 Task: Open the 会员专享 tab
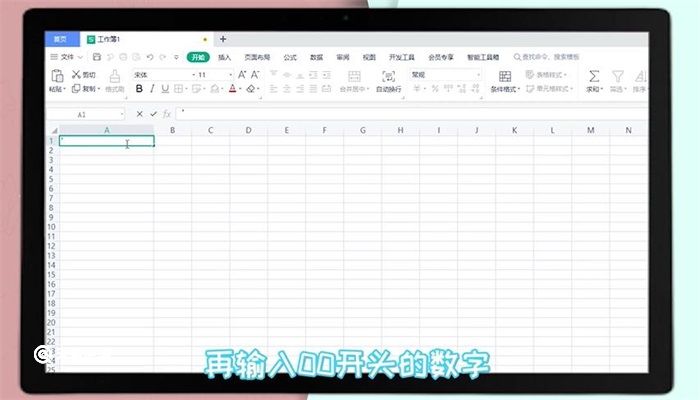(x=441, y=57)
